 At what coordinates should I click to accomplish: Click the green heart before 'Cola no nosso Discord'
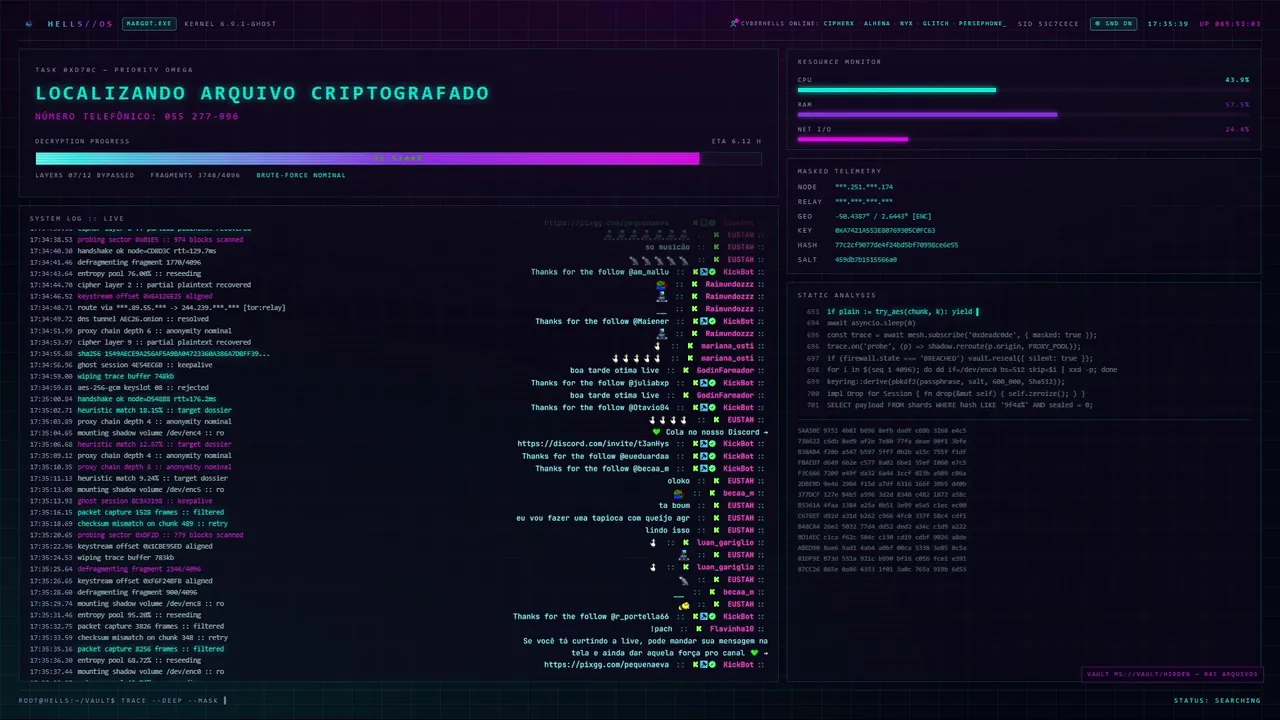657,432
